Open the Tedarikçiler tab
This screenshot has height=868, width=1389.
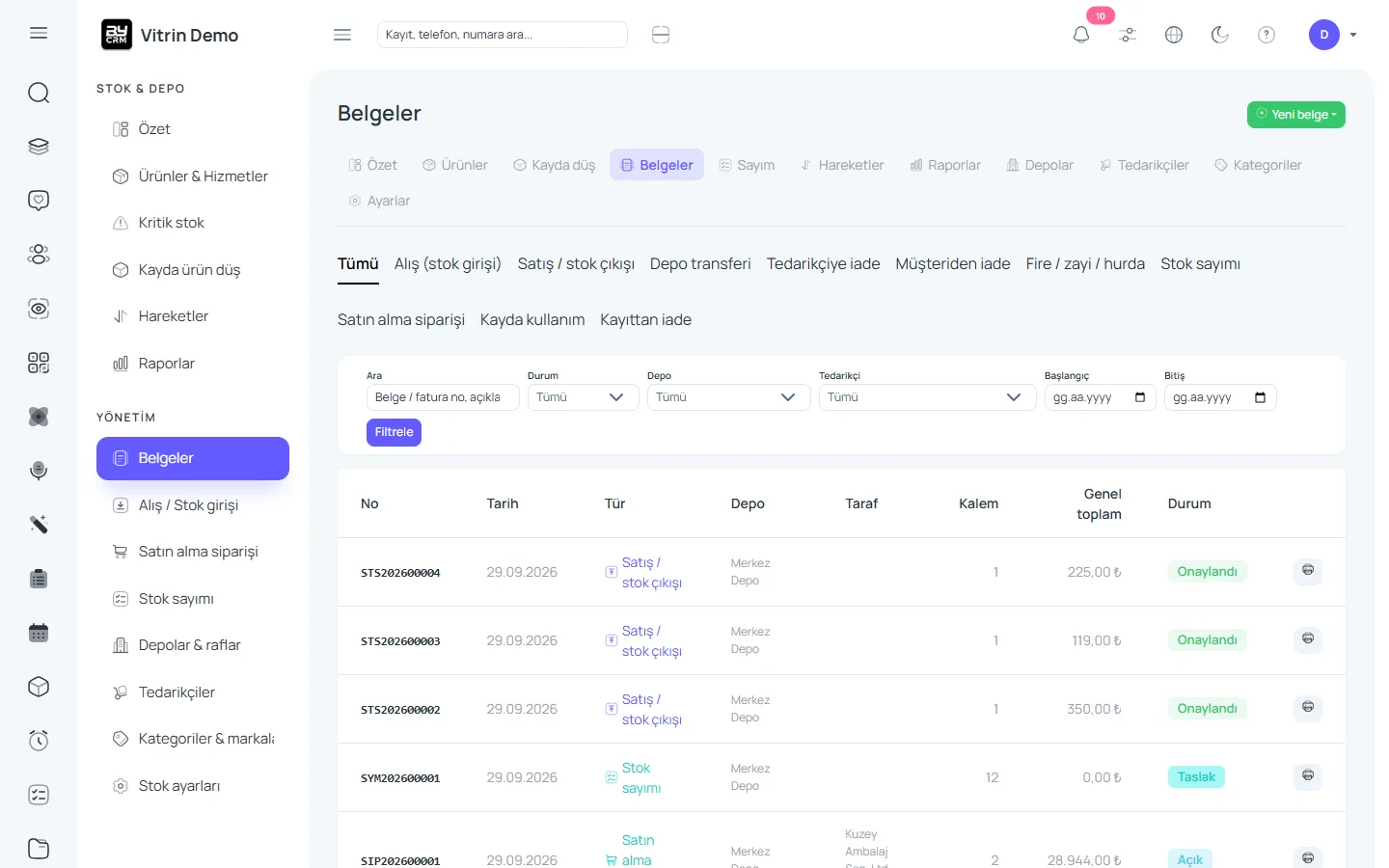click(x=1144, y=165)
